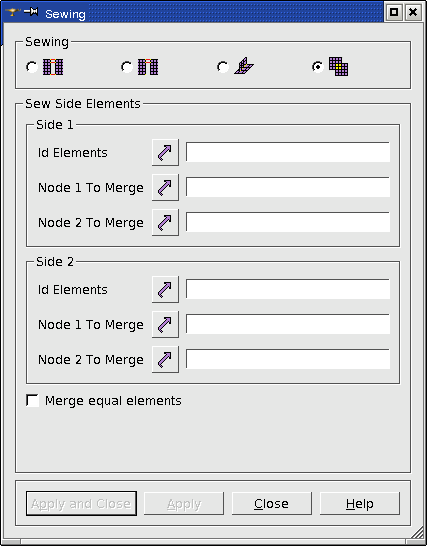427x546 pixels.
Task: Enable Merge equal elements checkbox
Action: click(x=33, y=400)
